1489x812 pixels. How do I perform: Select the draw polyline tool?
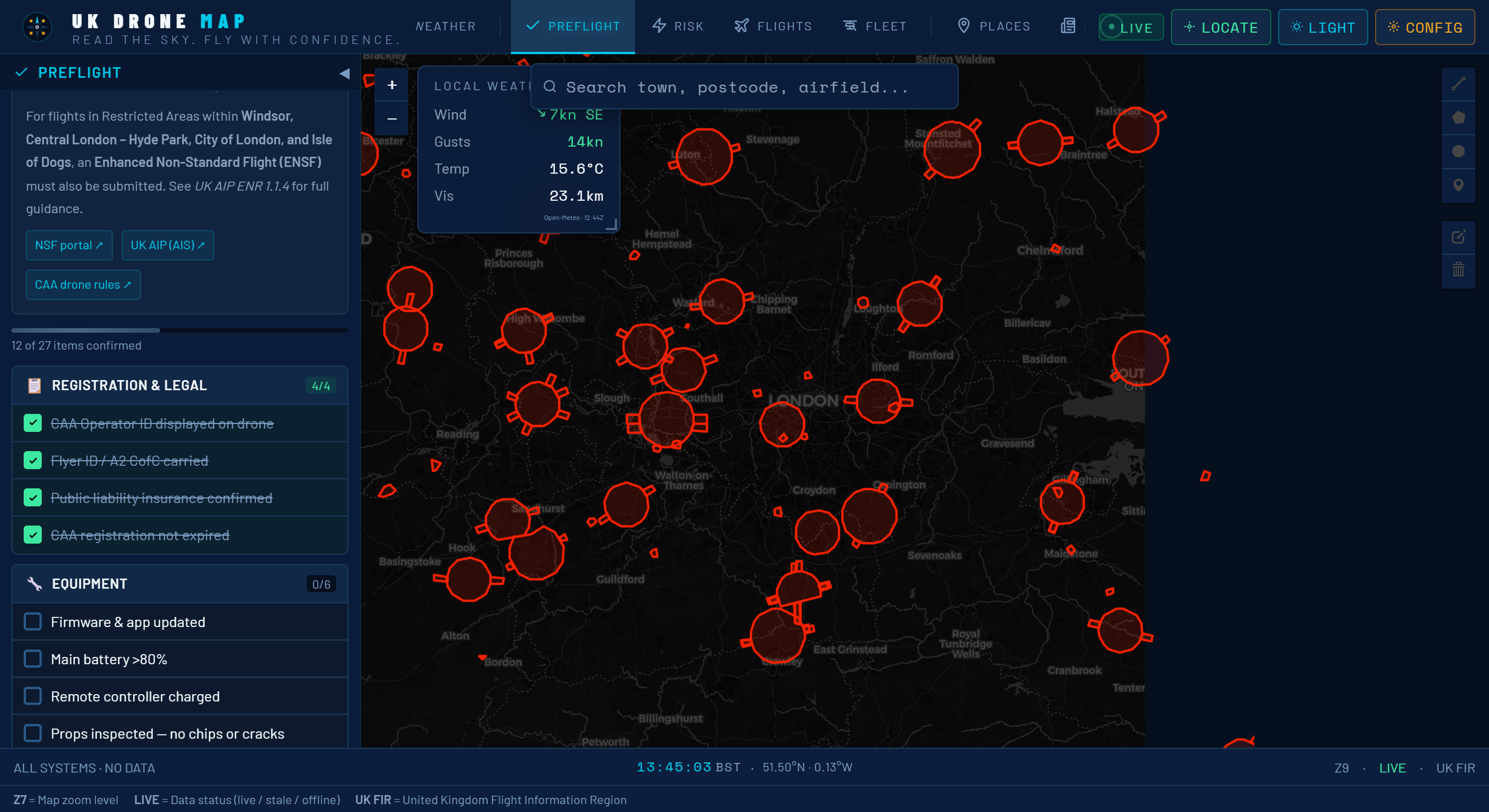tap(1458, 85)
